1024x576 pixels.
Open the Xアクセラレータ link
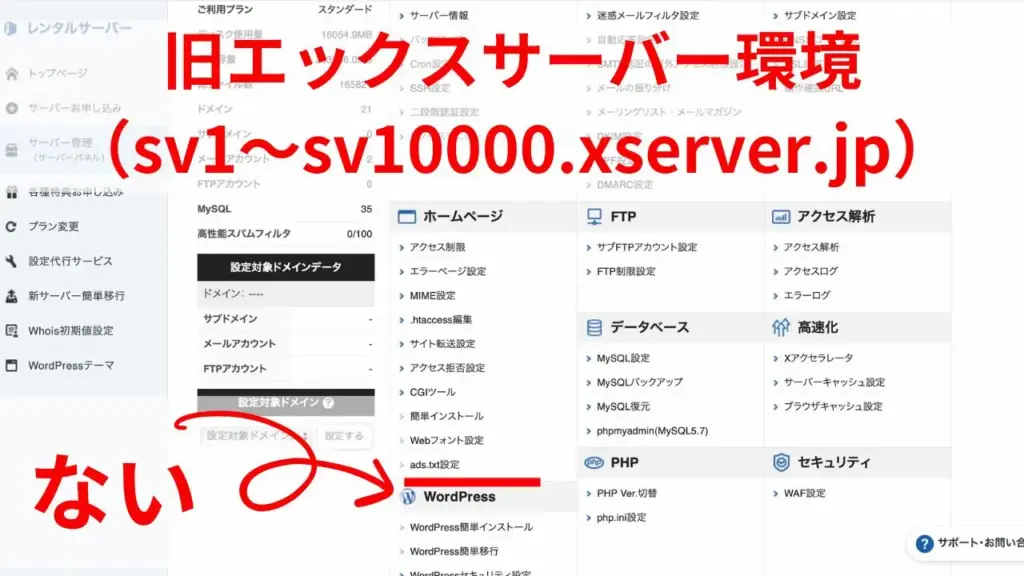(818, 359)
